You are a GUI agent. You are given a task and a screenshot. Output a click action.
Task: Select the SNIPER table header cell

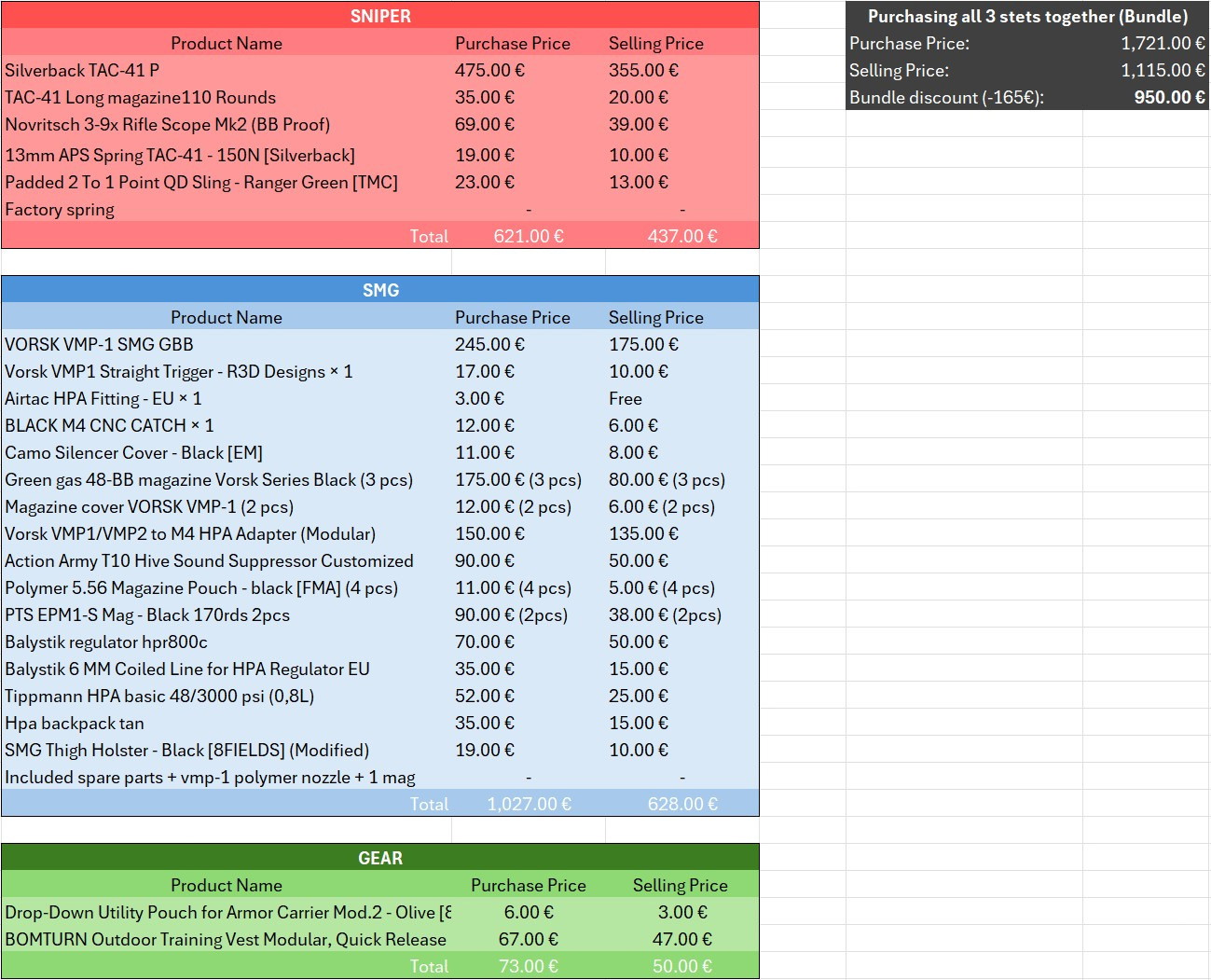pos(380,16)
